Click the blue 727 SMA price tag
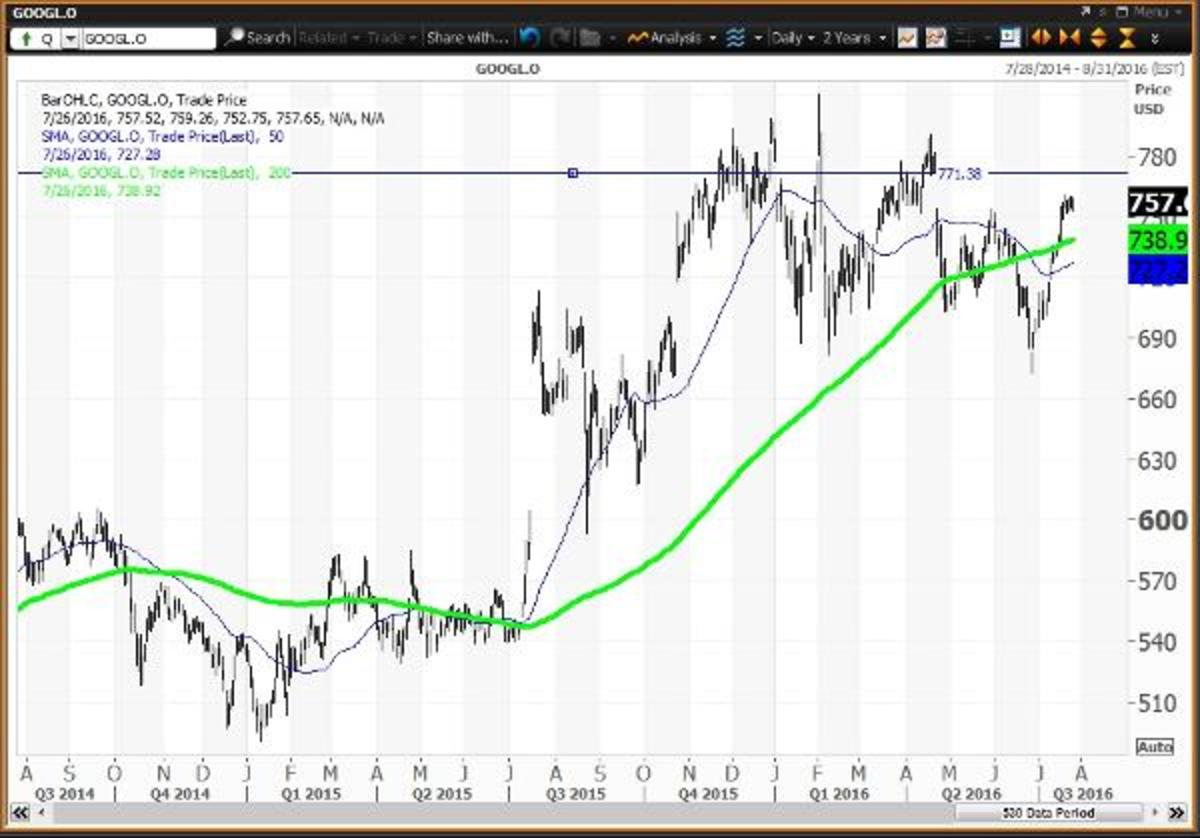The width and height of the screenshot is (1200, 838). [1157, 270]
